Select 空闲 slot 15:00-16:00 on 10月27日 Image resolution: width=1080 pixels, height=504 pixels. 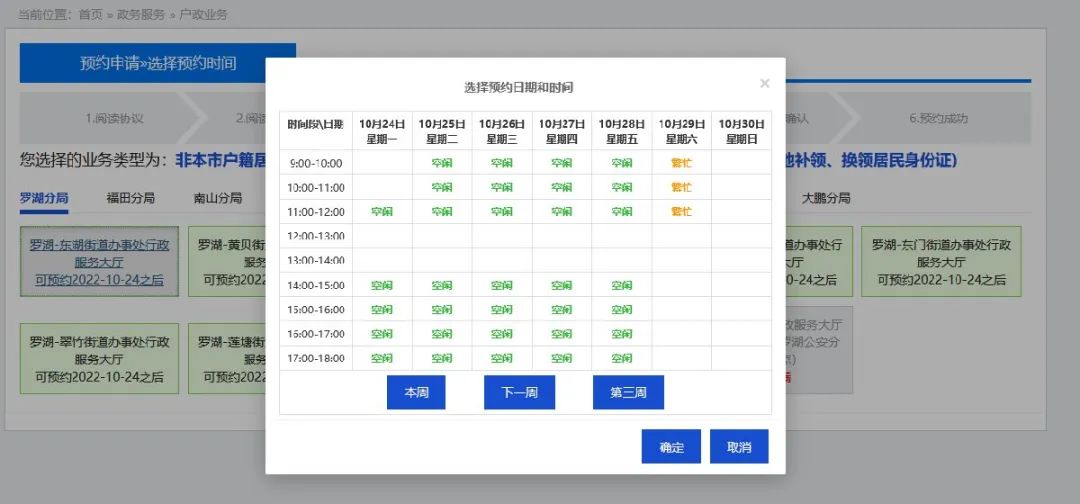click(x=561, y=310)
